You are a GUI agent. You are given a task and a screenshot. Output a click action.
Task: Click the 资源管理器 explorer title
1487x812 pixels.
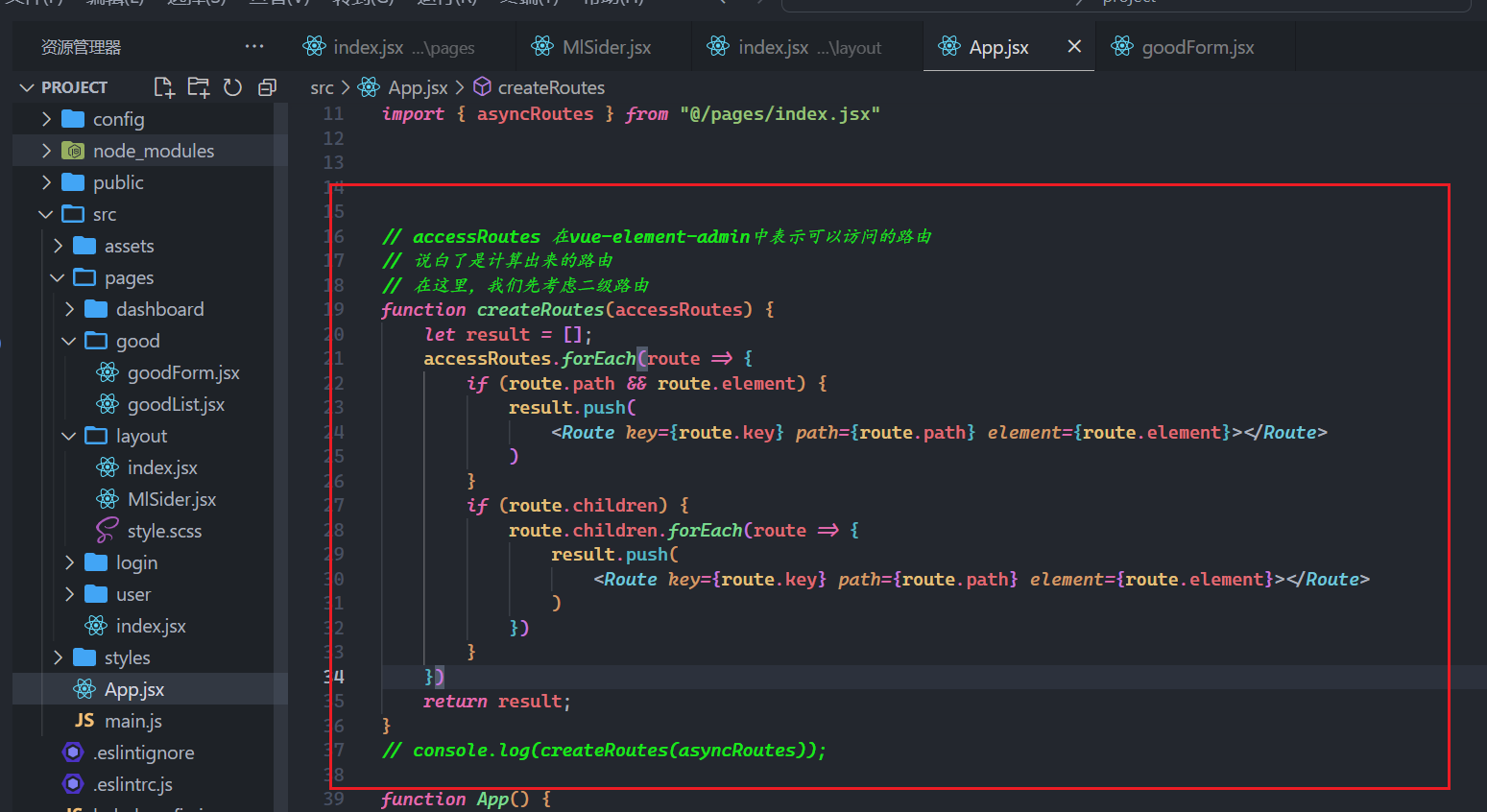[81, 47]
